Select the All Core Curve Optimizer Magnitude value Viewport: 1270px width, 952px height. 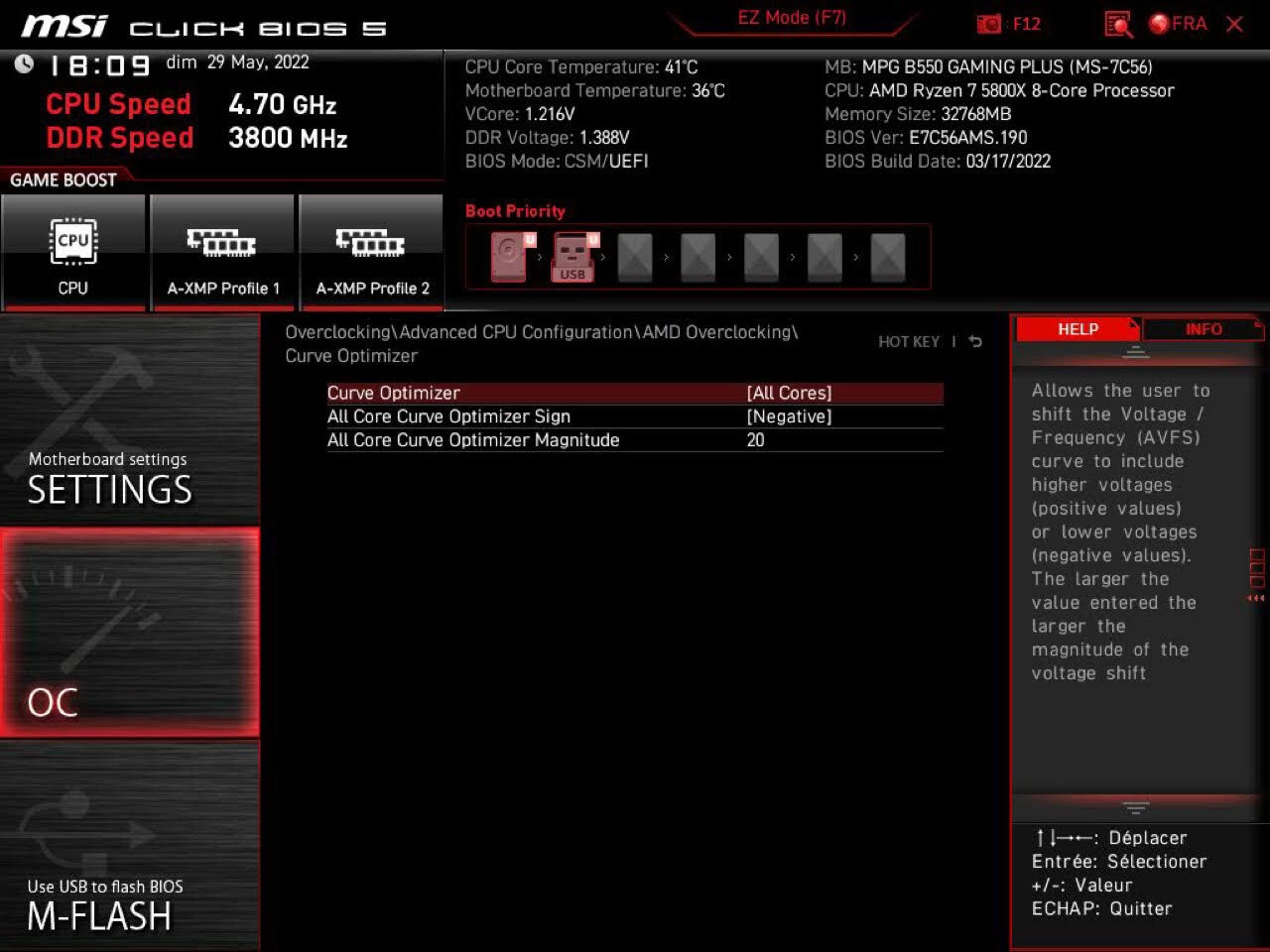pyautogui.click(x=635, y=440)
